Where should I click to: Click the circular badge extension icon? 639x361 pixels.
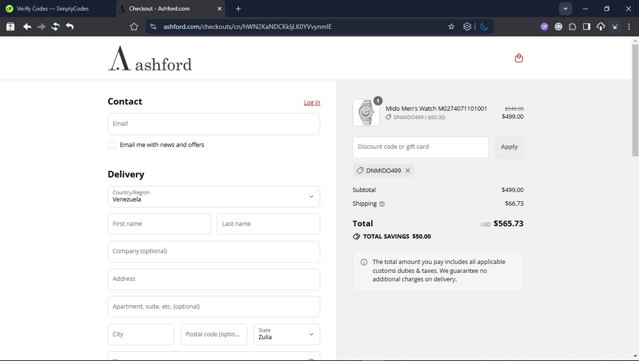[x=558, y=26]
